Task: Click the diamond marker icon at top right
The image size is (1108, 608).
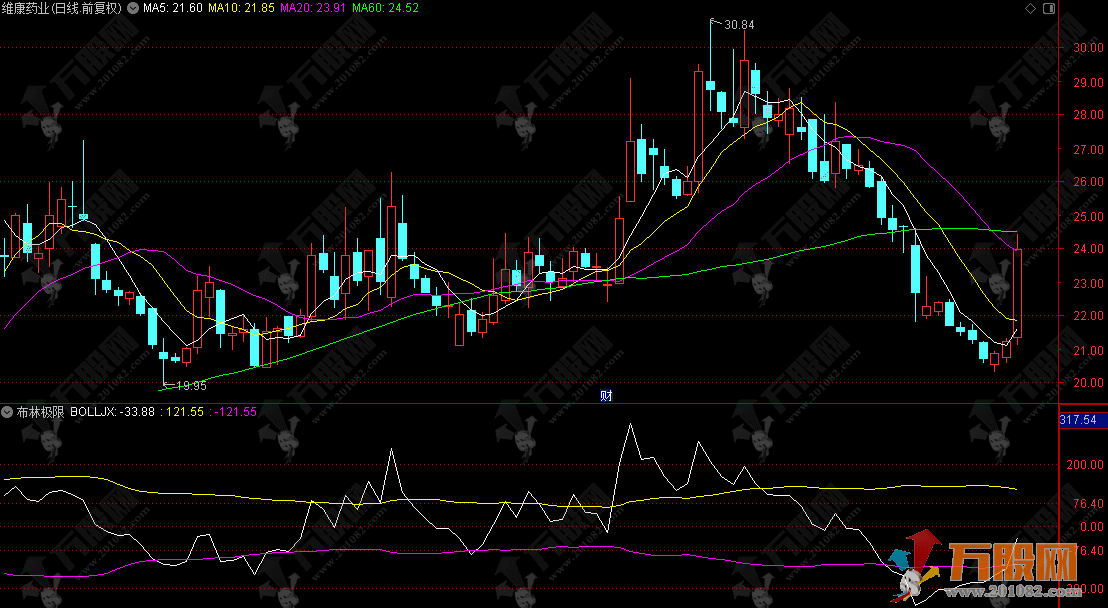Action: click(x=1031, y=8)
